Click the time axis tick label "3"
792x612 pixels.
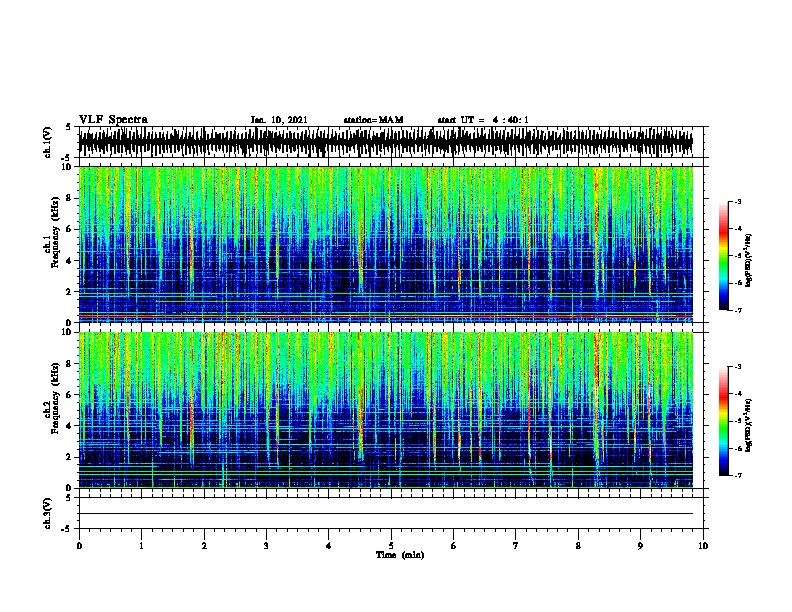[266, 546]
